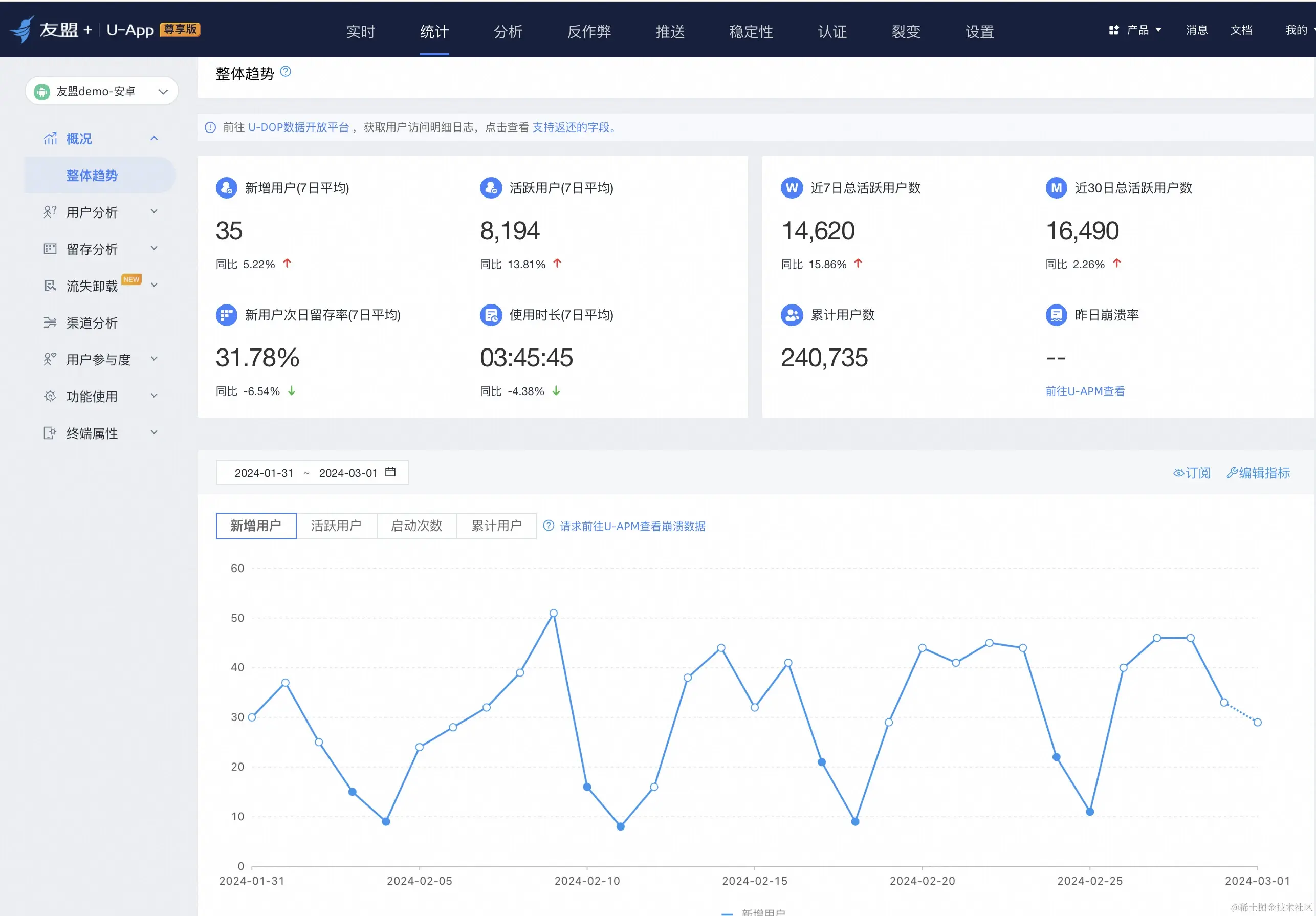Switch chart to 启动次数 metric
The height and width of the screenshot is (916, 1316).
pos(416,526)
